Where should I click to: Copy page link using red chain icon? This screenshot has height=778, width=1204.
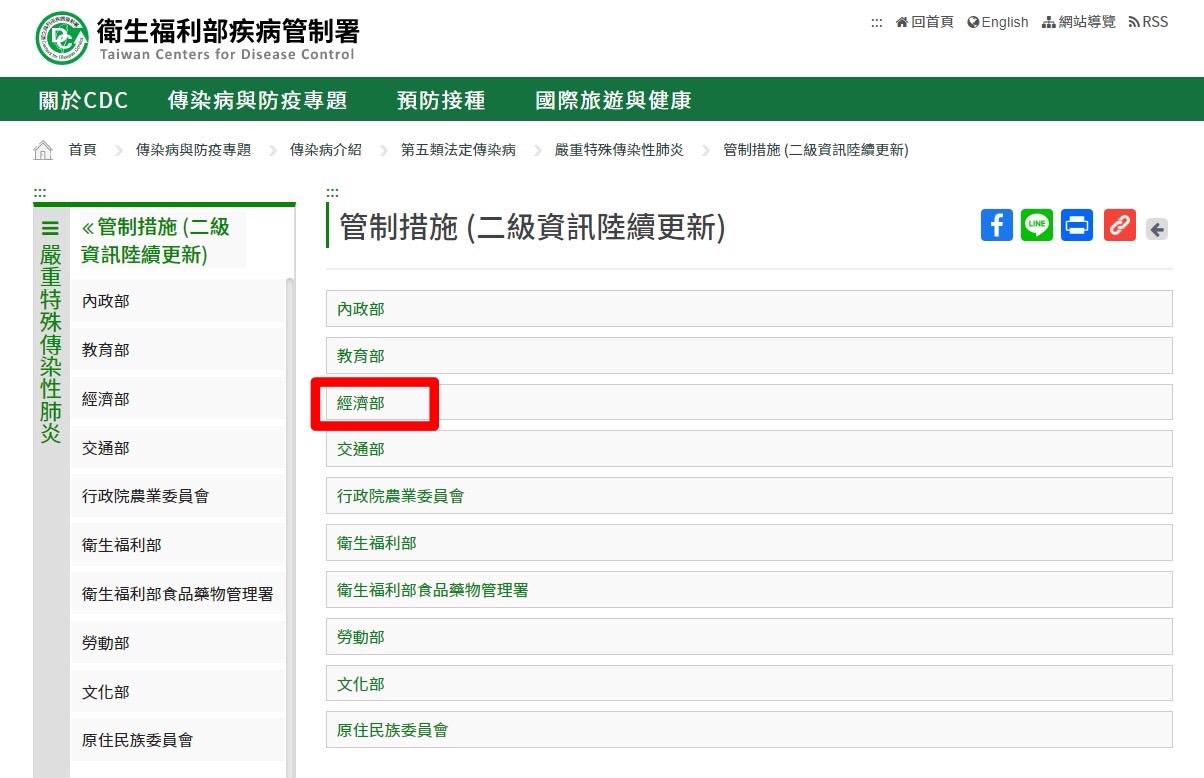coord(1119,225)
